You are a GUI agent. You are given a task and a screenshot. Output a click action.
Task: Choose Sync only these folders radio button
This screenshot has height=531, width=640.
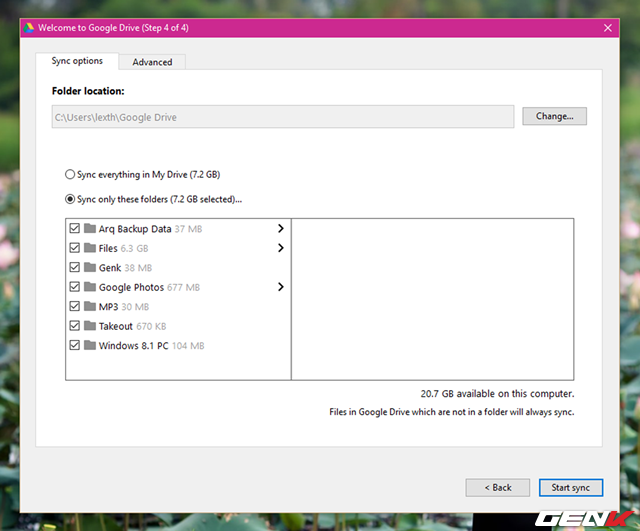click(70, 199)
